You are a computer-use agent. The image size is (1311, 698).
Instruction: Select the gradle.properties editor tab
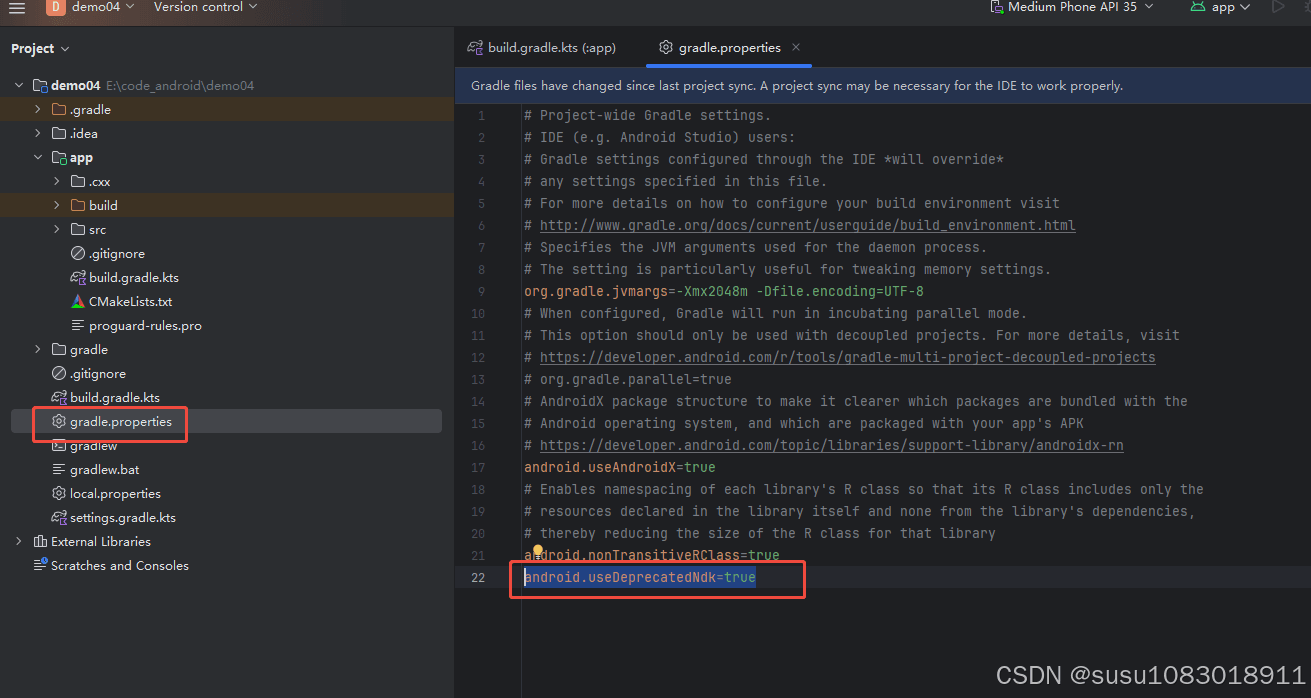tap(729, 47)
